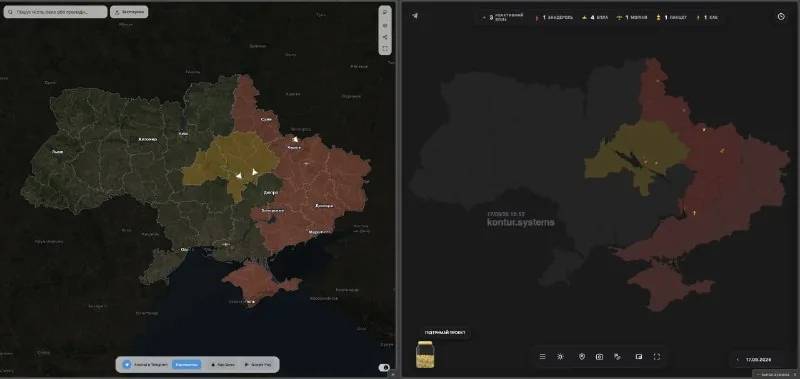Viewport: 800px width, 379px height.
Task: Select the threat counter showing 4
Action: (x=595, y=17)
